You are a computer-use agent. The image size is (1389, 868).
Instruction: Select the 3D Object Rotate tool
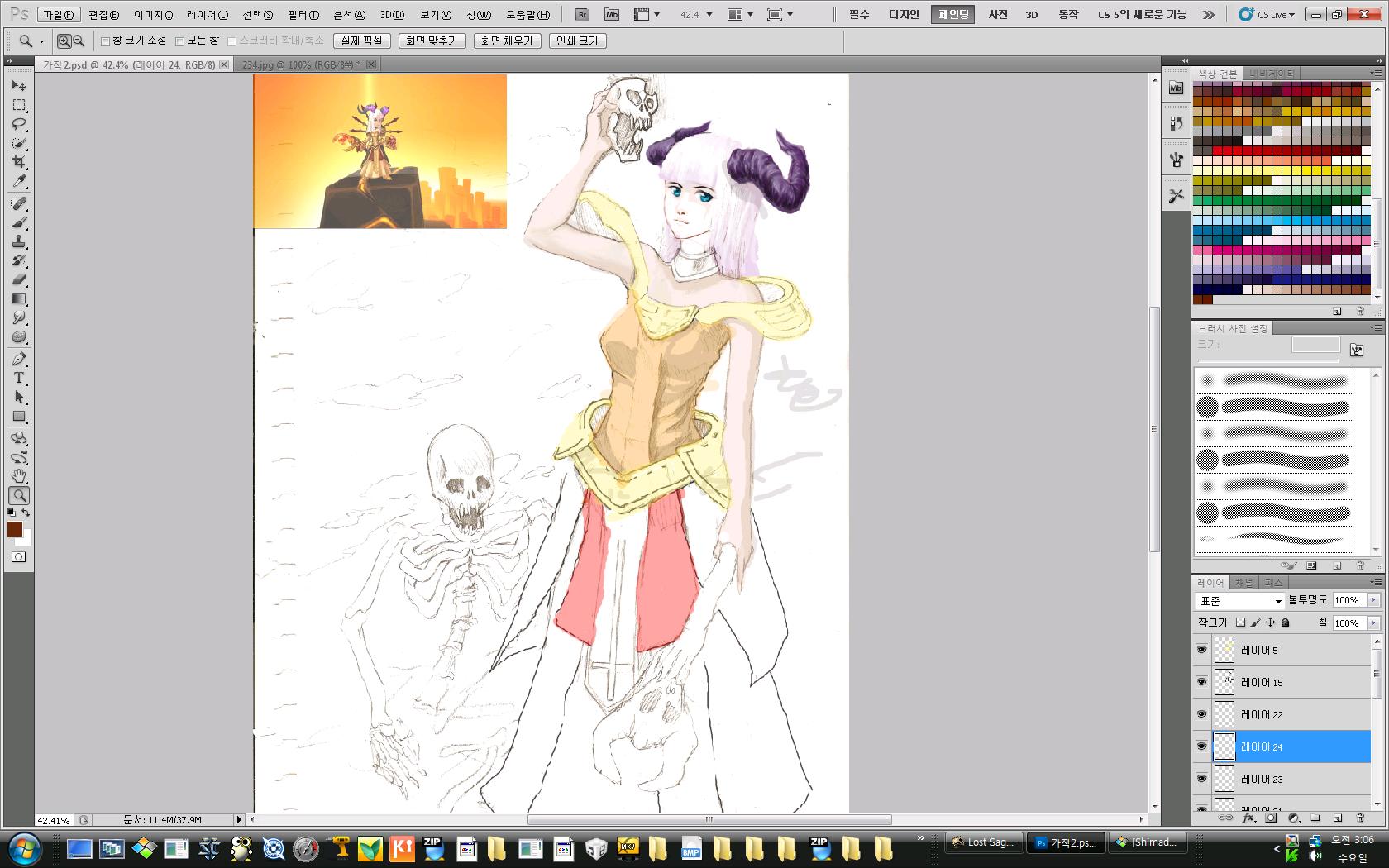[19, 438]
